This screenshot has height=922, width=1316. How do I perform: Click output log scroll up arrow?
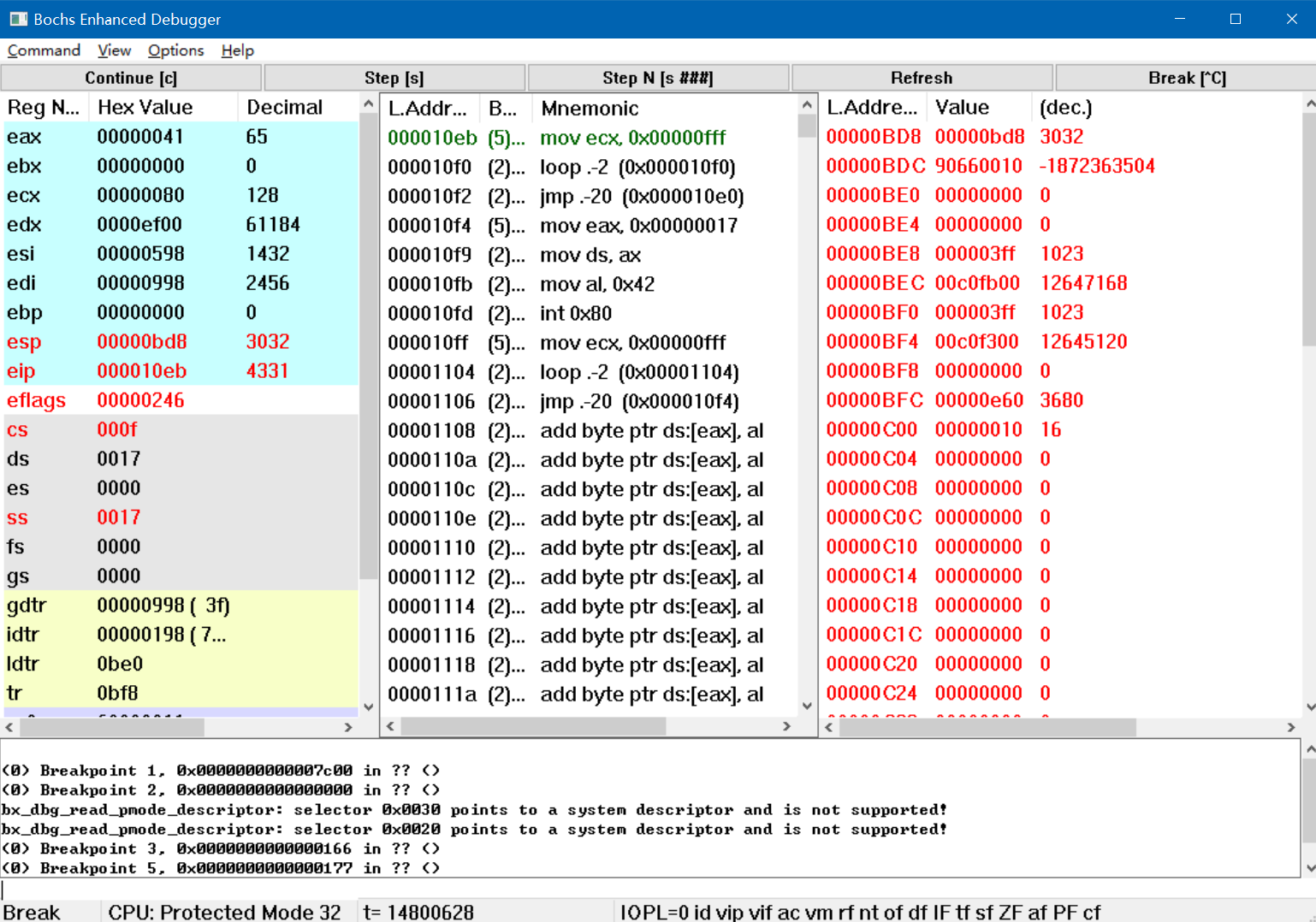1309,749
